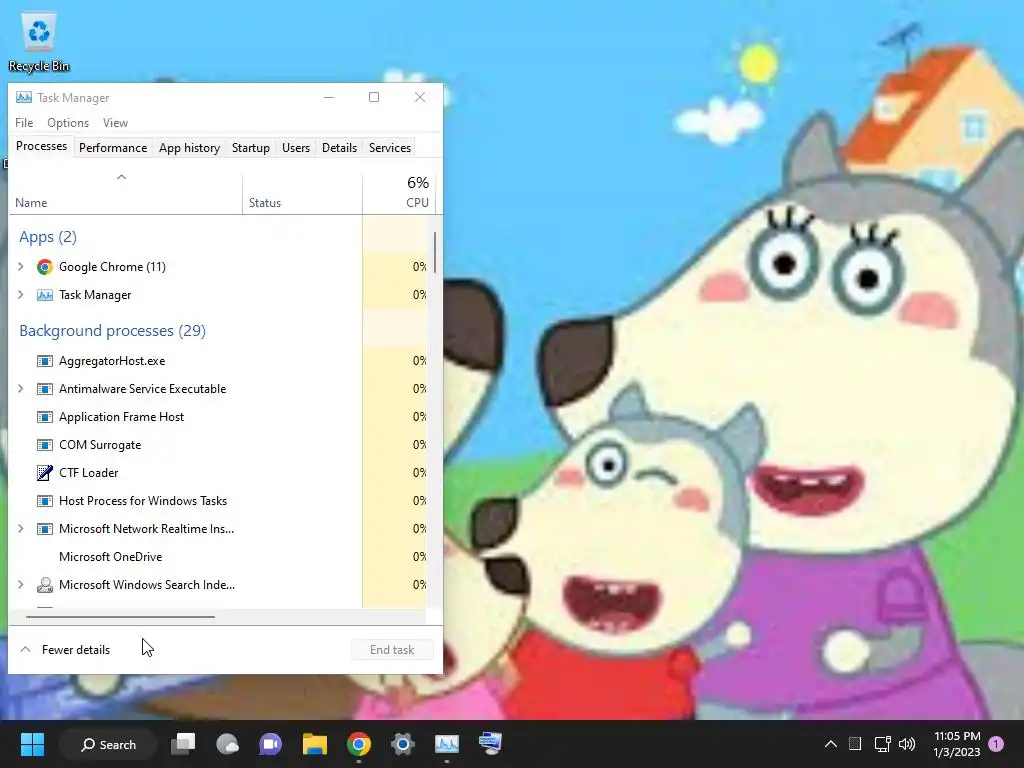This screenshot has height=768, width=1024.
Task: Switch to the Users tab
Action: click(296, 148)
